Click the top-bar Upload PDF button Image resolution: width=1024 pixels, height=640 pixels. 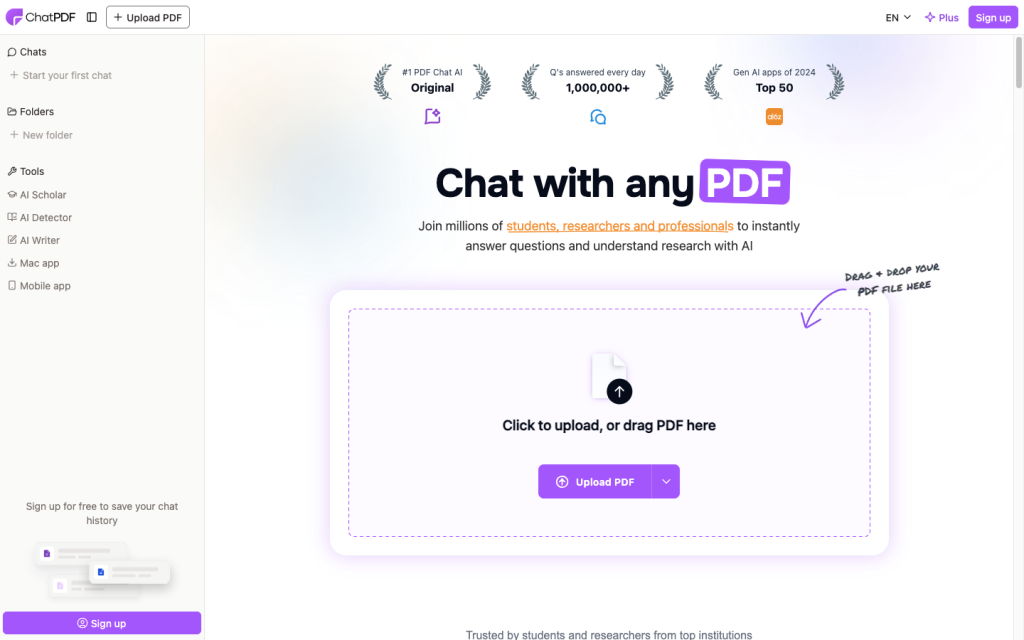coord(148,18)
